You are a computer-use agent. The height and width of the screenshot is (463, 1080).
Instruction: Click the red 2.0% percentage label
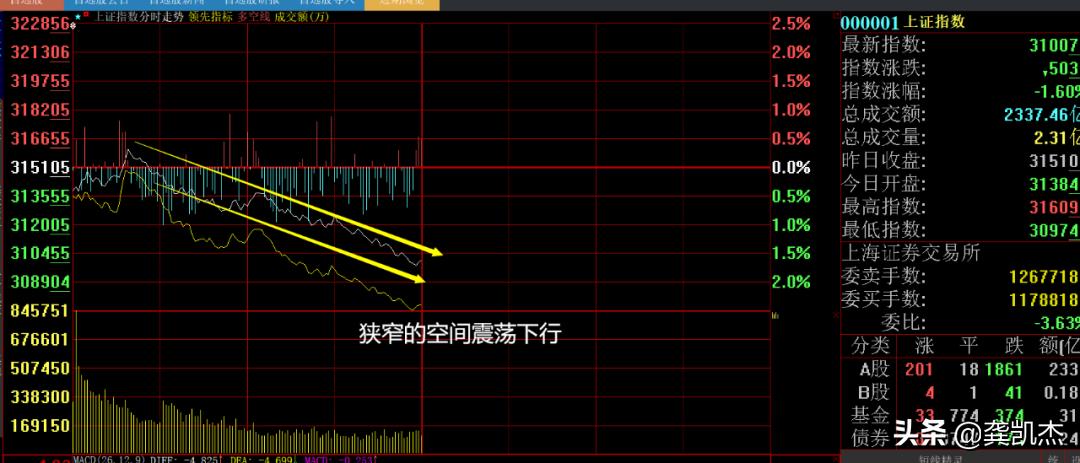point(791,52)
